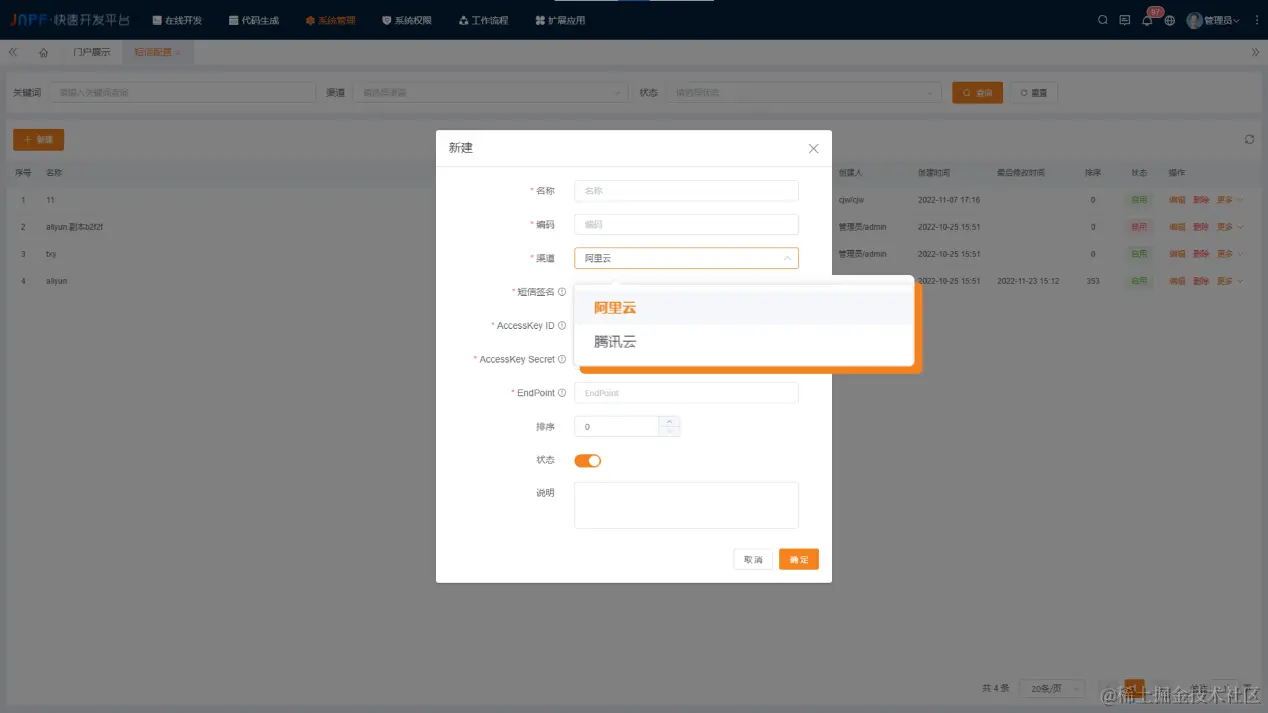Click the left double-chevron tab scroll icon
1268x713 pixels.
point(13,52)
